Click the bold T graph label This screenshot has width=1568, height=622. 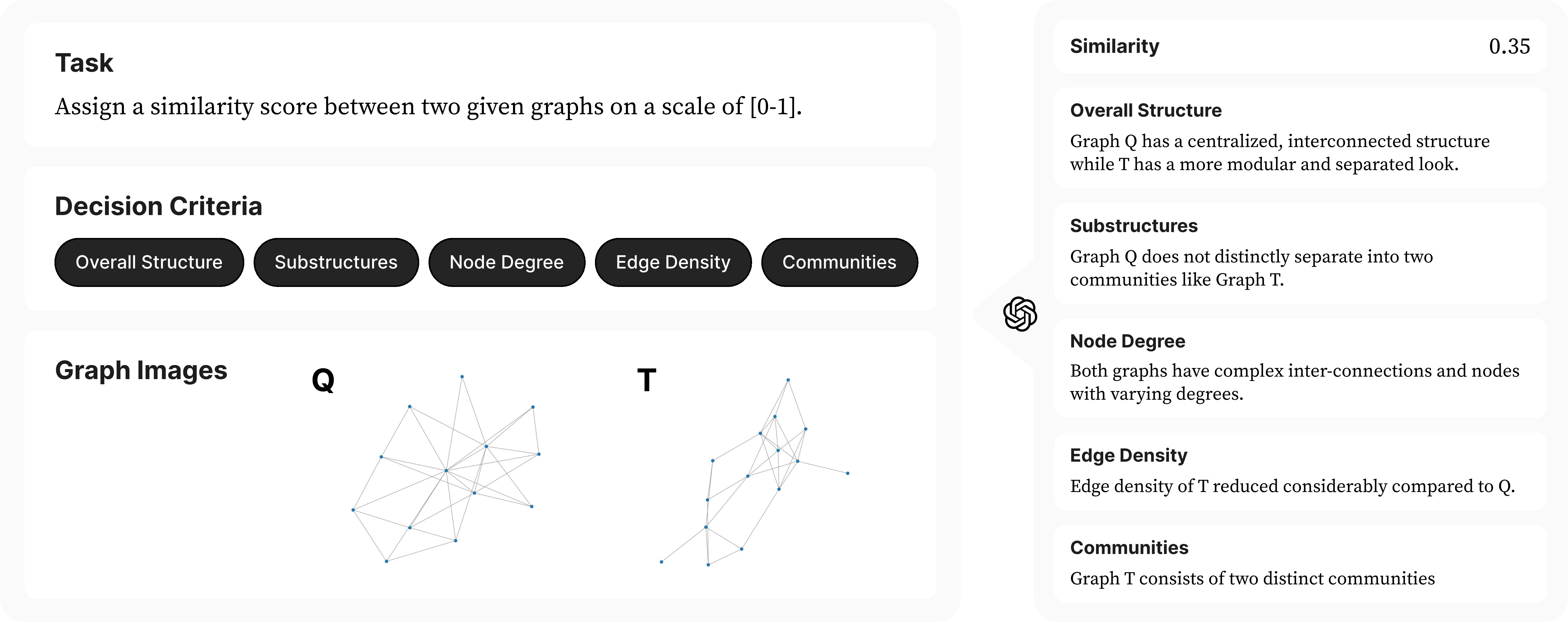(x=647, y=380)
